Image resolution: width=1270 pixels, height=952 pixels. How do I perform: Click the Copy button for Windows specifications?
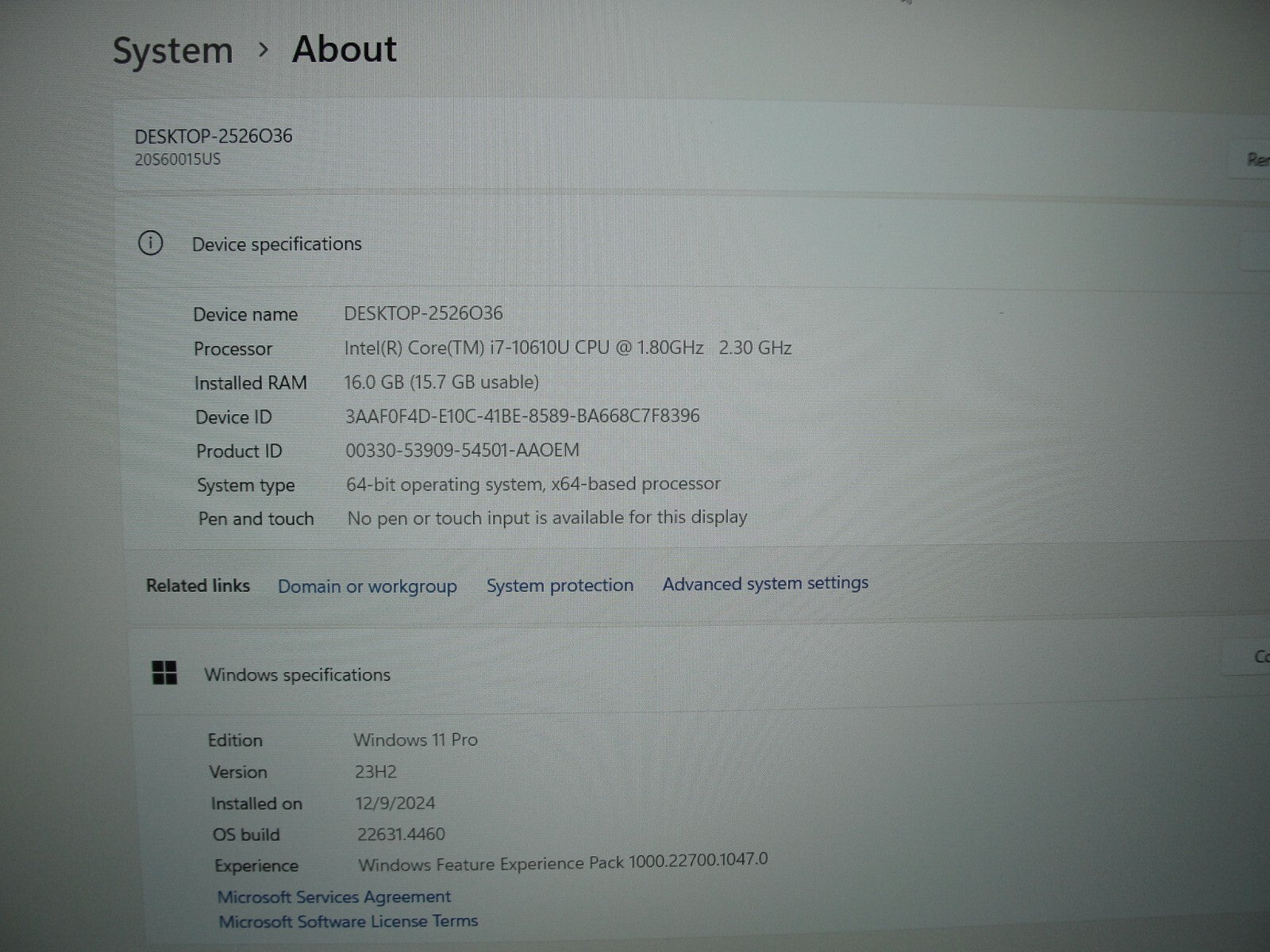click(x=1262, y=657)
